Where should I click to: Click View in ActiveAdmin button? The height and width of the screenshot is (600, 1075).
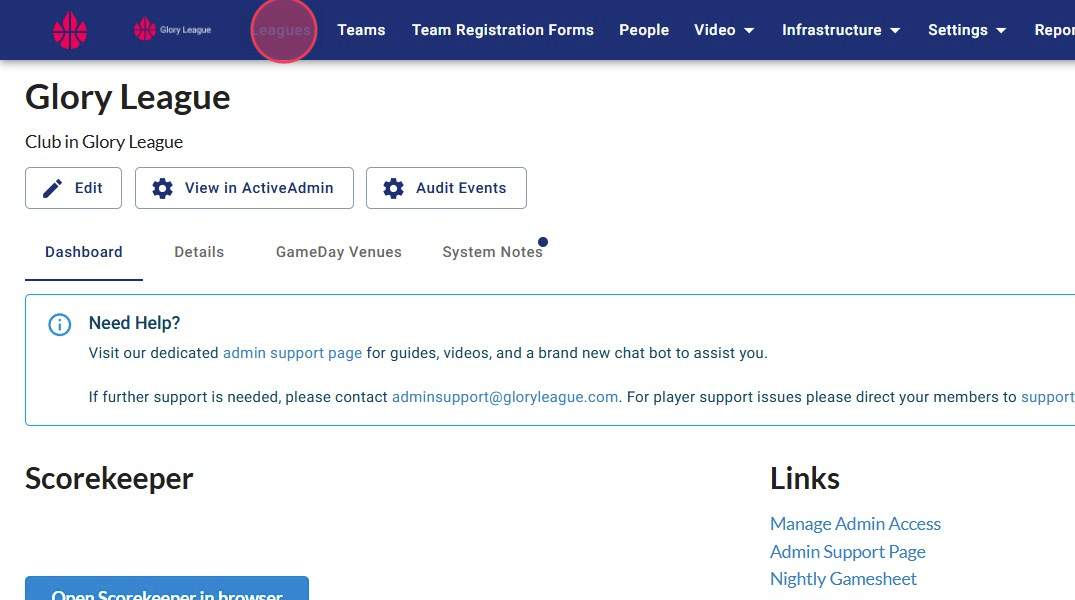[x=244, y=188]
